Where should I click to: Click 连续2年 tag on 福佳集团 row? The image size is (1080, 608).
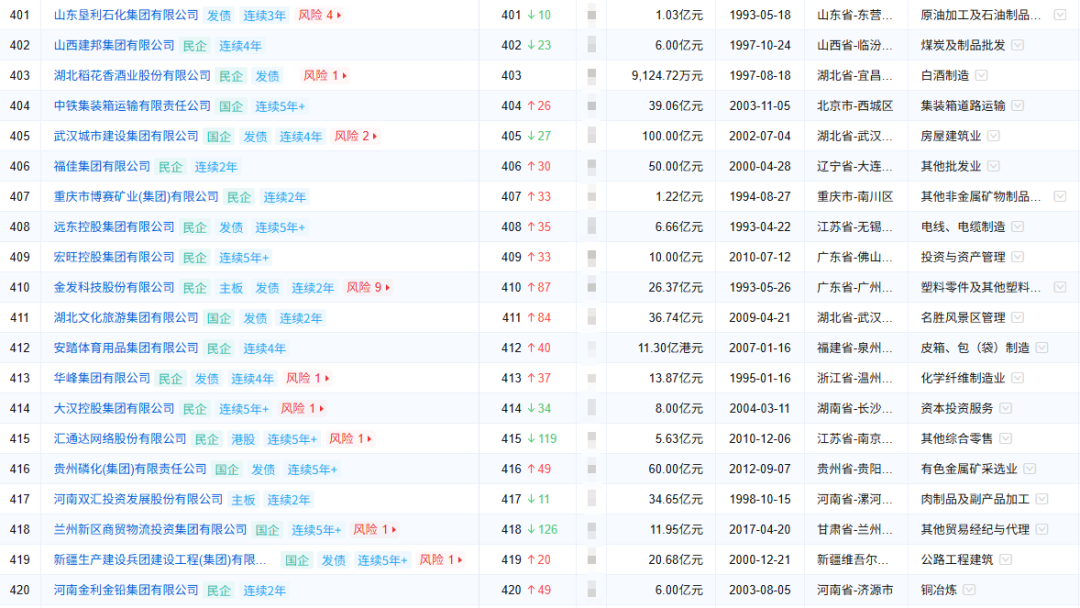(216, 167)
